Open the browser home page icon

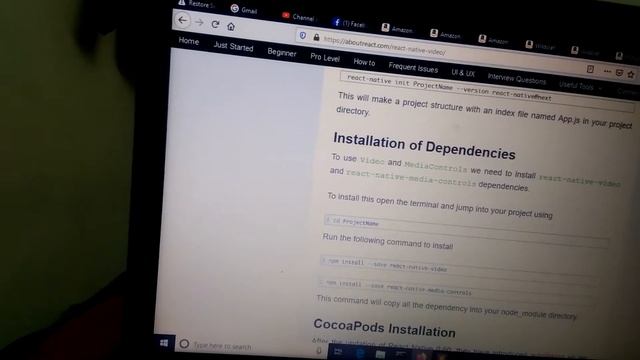(x=231, y=27)
